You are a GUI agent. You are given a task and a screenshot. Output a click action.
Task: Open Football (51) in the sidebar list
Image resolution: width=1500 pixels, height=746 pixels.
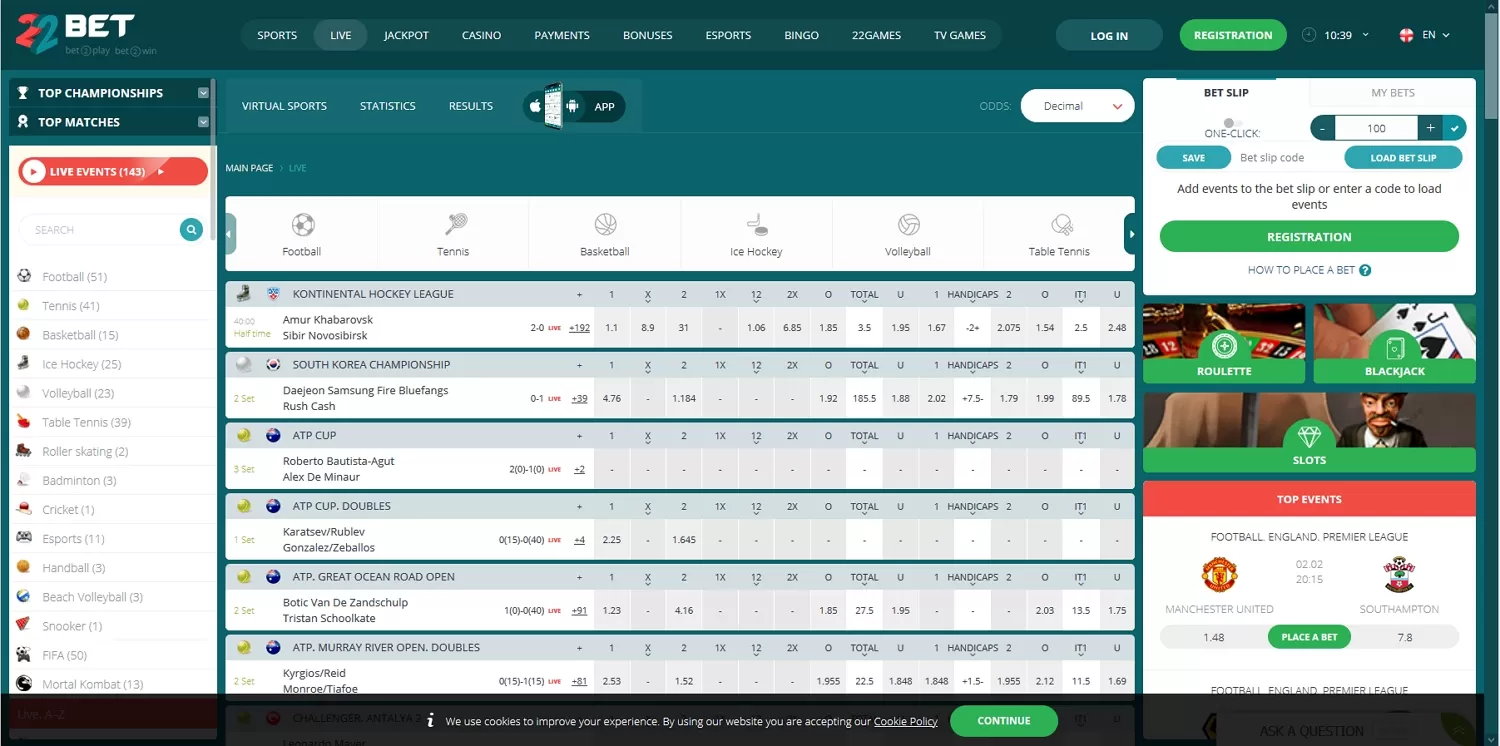click(x=74, y=277)
